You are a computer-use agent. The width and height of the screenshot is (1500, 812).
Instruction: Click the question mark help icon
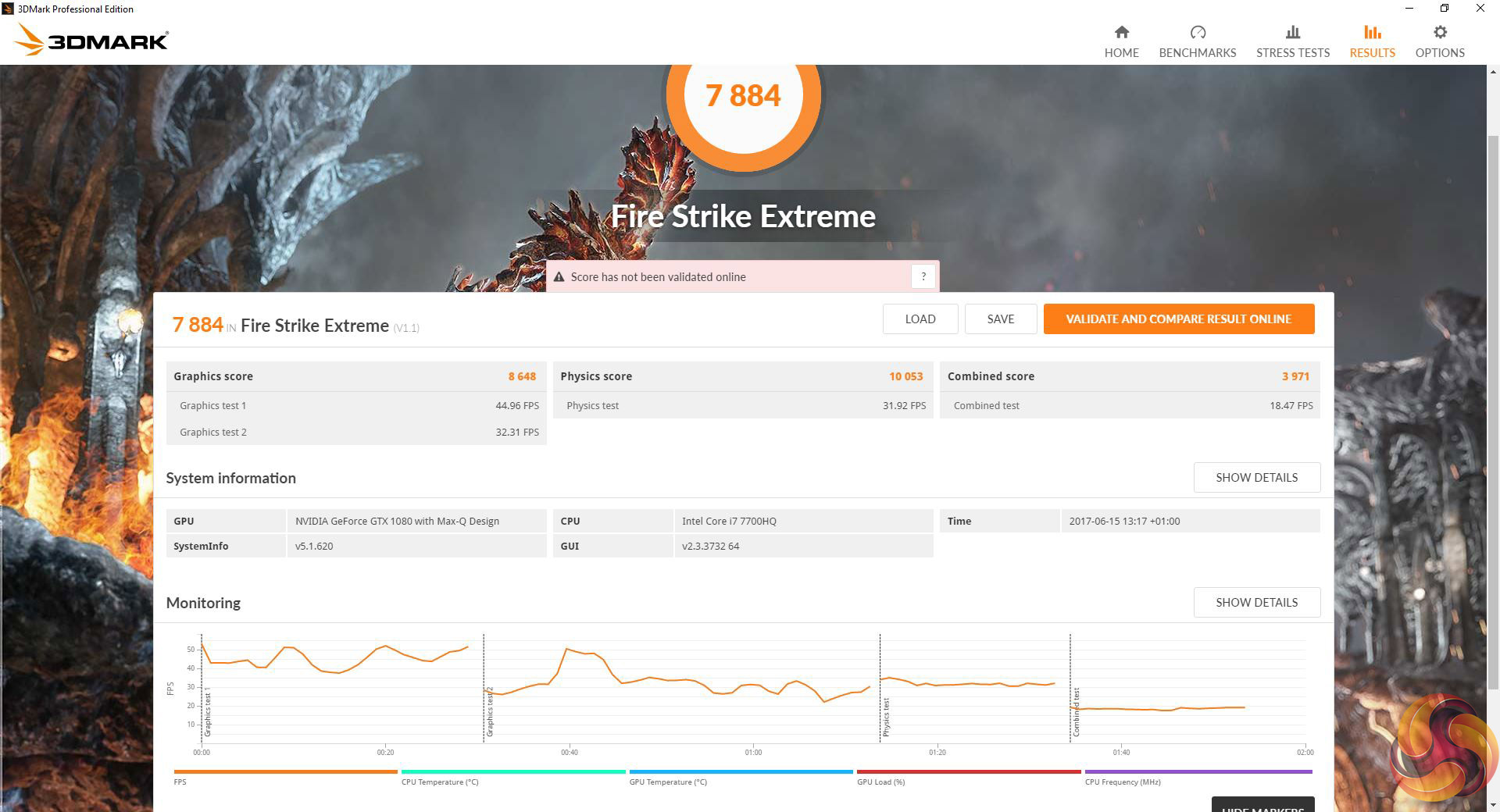(923, 276)
